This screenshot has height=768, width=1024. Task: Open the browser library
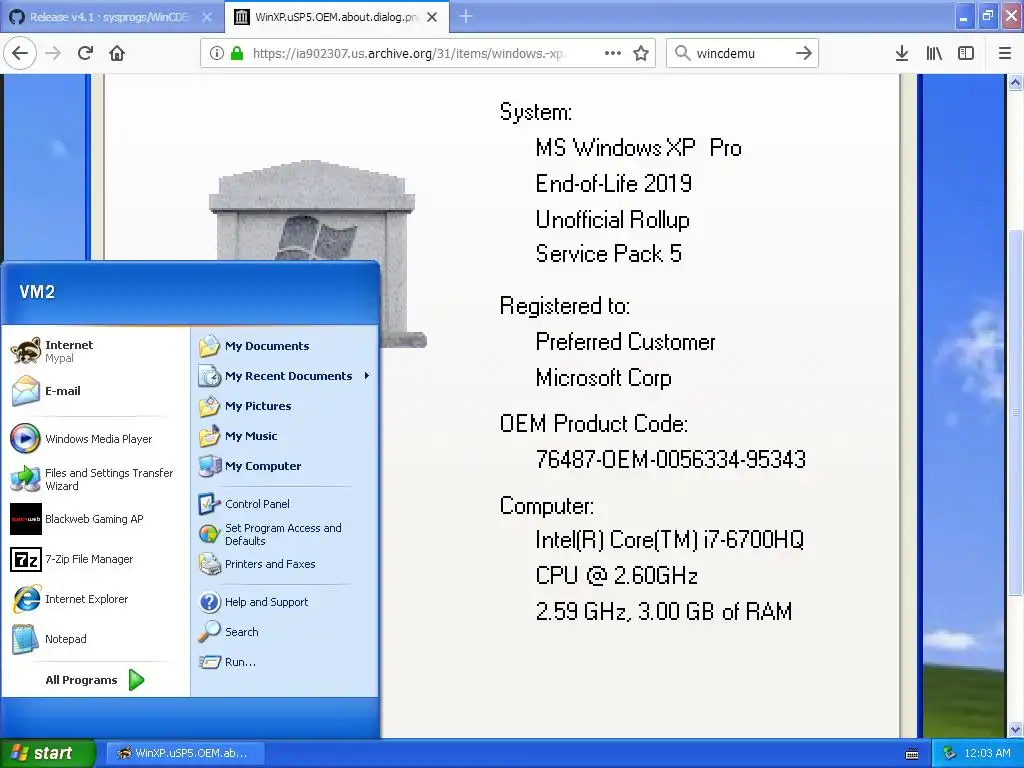(x=934, y=53)
